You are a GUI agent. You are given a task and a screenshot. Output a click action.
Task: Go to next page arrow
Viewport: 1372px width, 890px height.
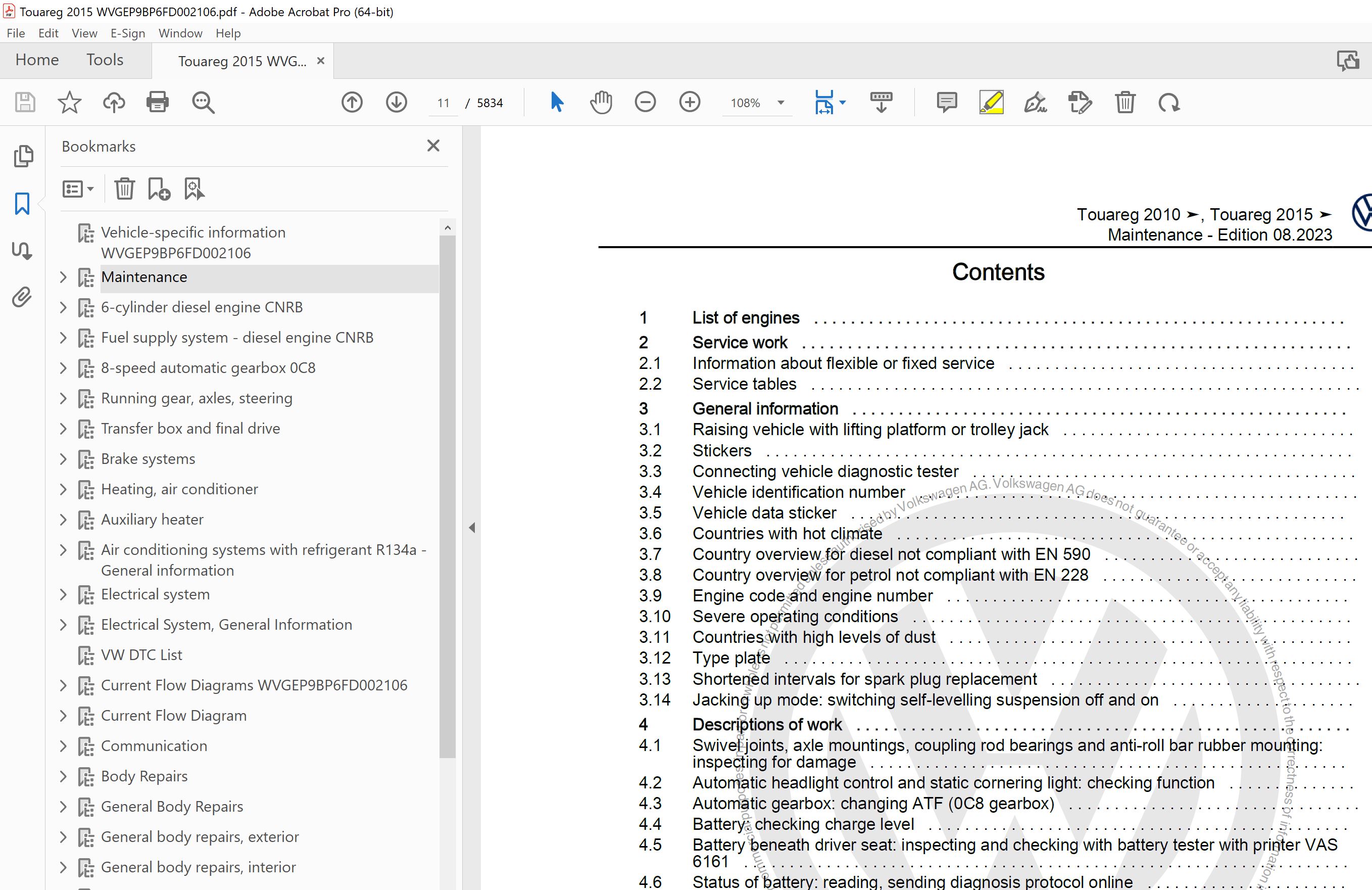tap(396, 103)
